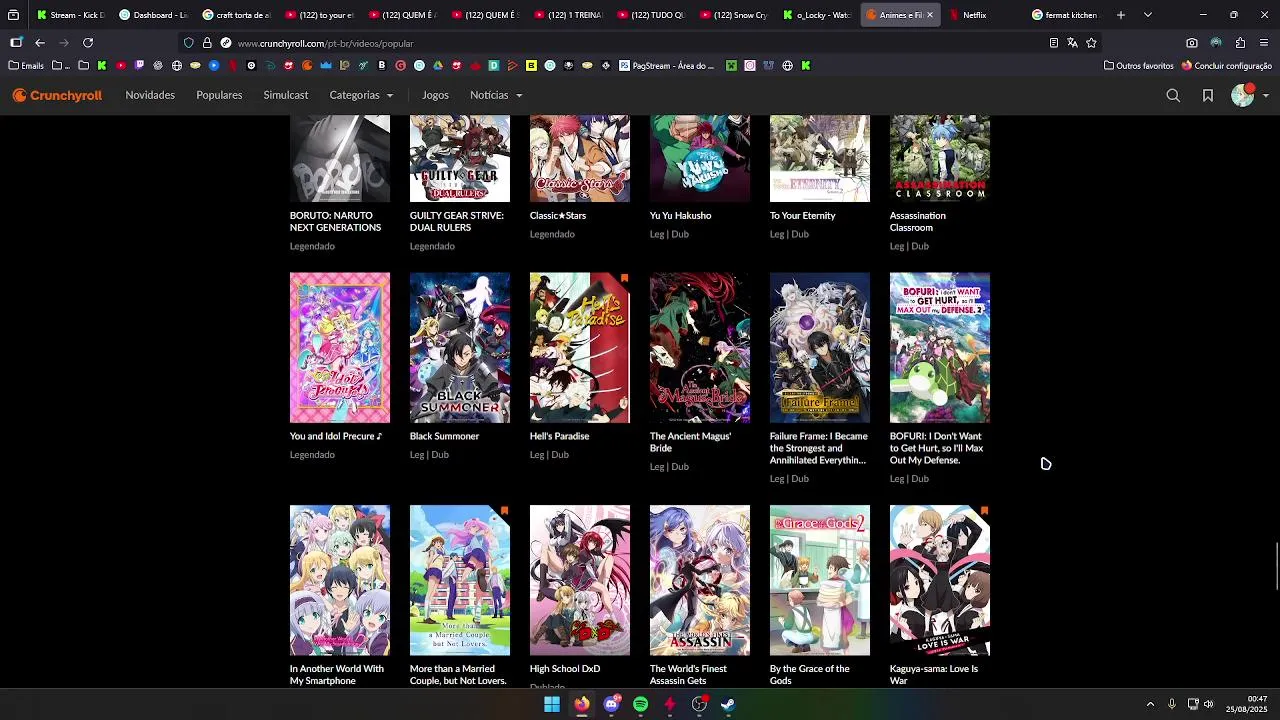Open the Failure Frame title link
This screenshot has height=720, width=1280.
click(819, 448)
